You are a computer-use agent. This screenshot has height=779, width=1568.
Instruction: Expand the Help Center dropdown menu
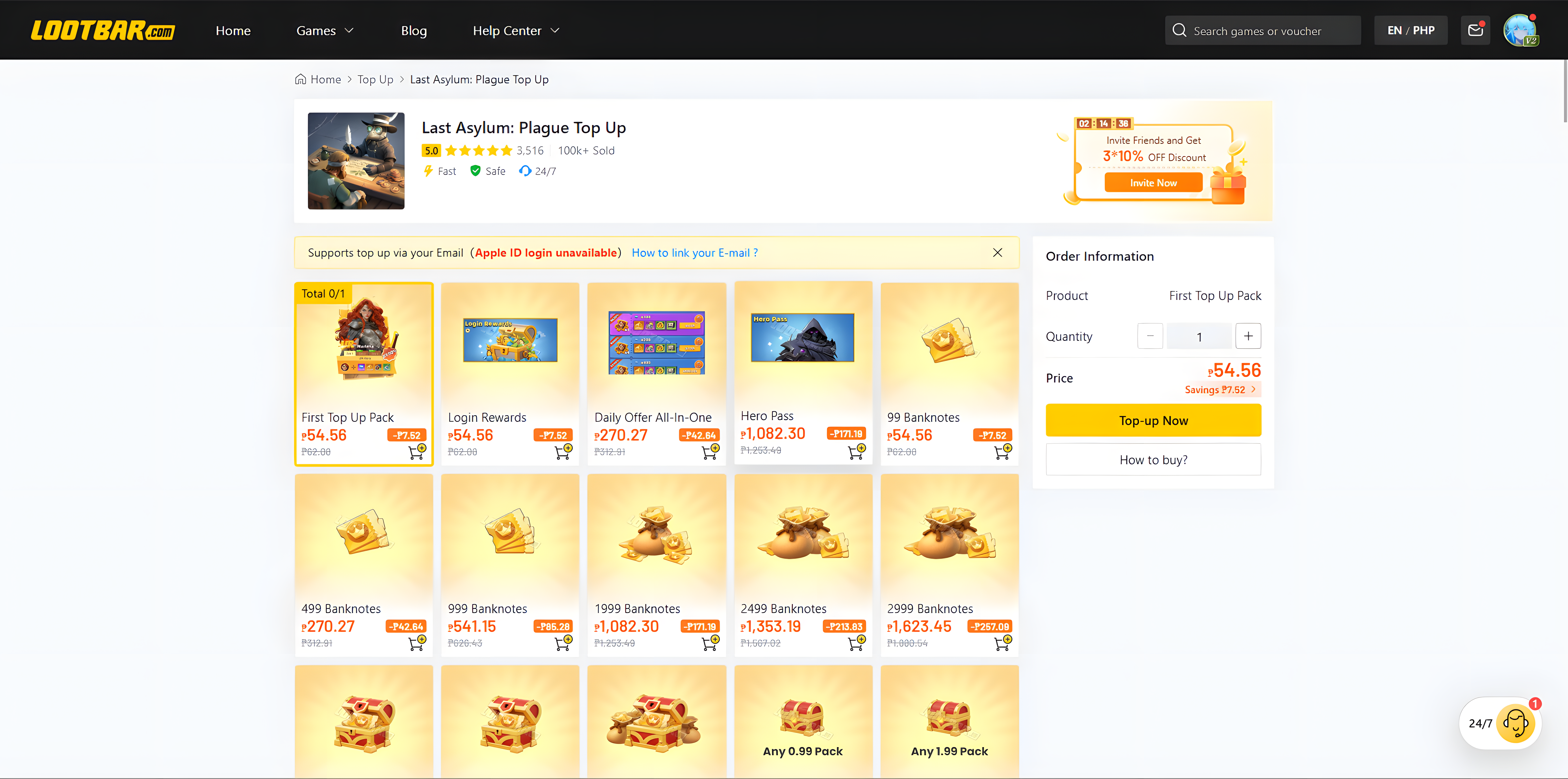coord(516,30)
